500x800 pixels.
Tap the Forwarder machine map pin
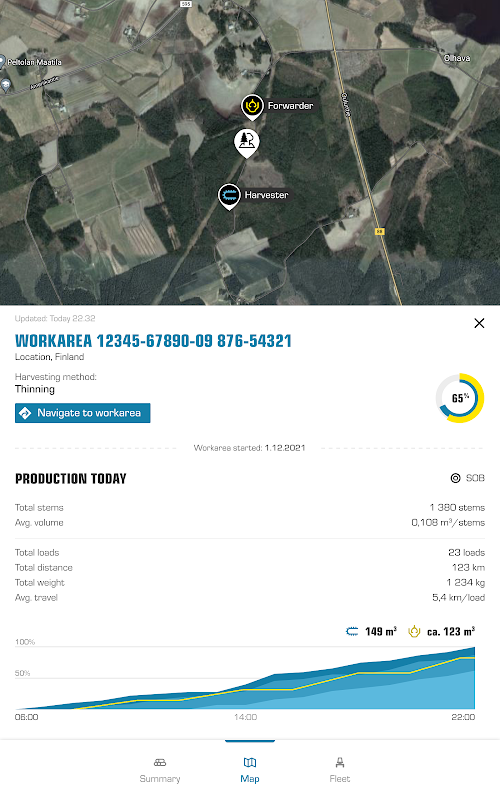coord(252,107)
